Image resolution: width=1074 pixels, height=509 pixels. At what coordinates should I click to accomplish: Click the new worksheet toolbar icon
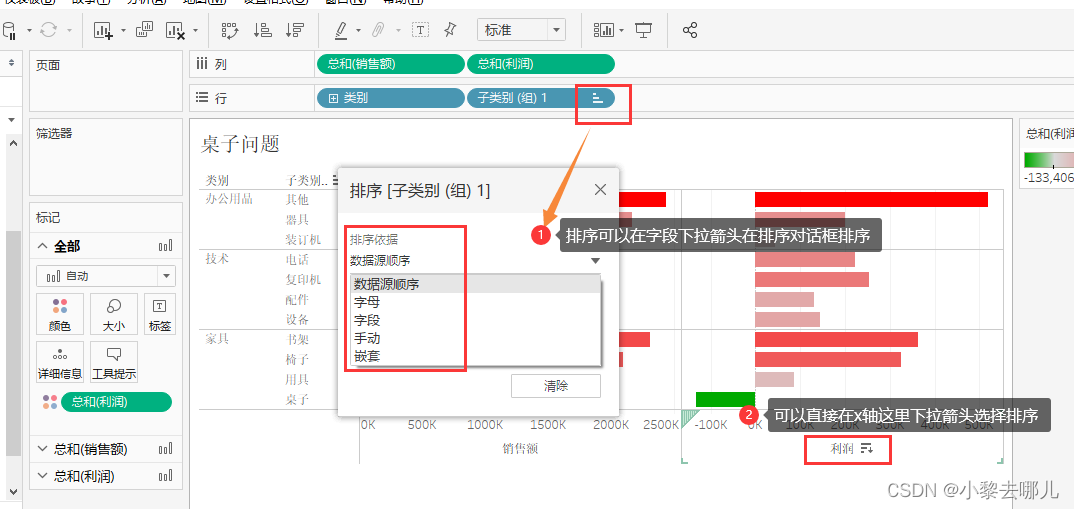pos(103,30)
